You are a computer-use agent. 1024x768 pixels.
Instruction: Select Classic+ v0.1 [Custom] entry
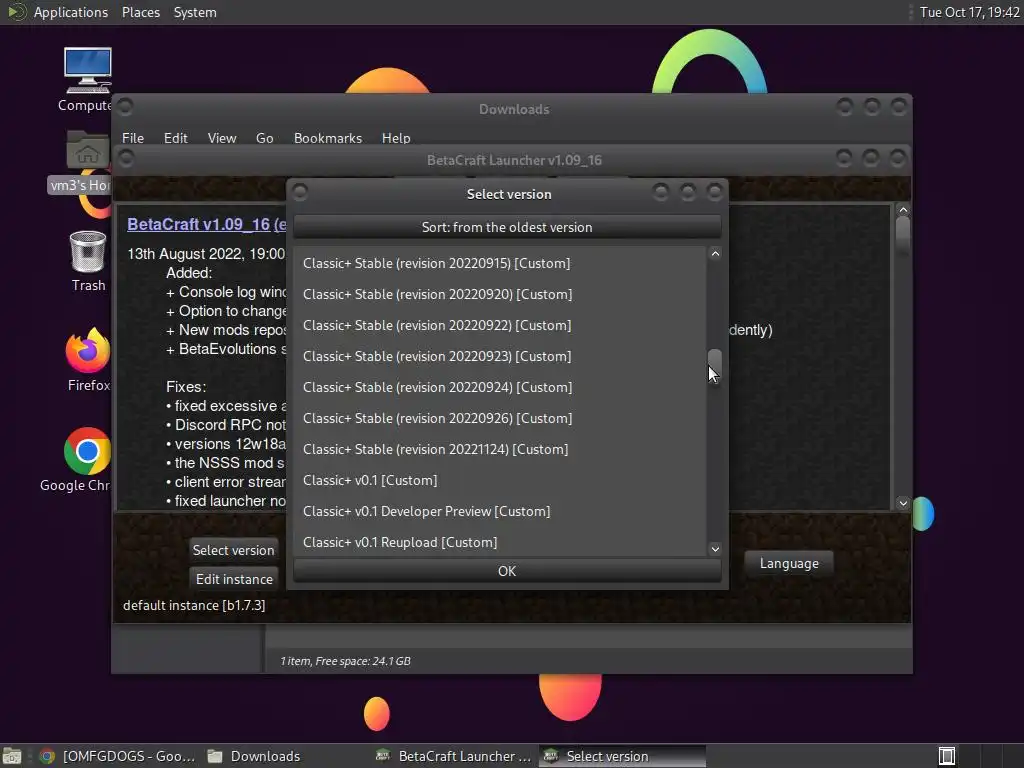click(x=500, y=480)
